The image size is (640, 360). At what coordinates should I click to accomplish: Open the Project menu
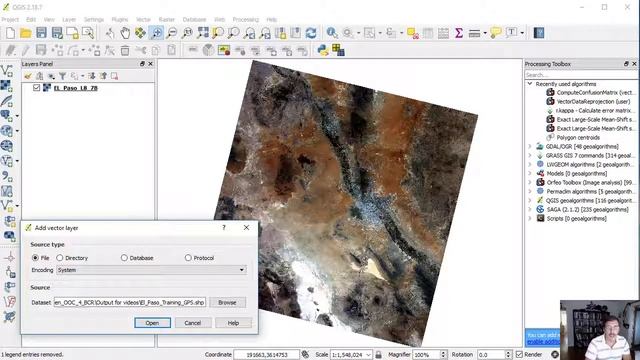point(10,19)
